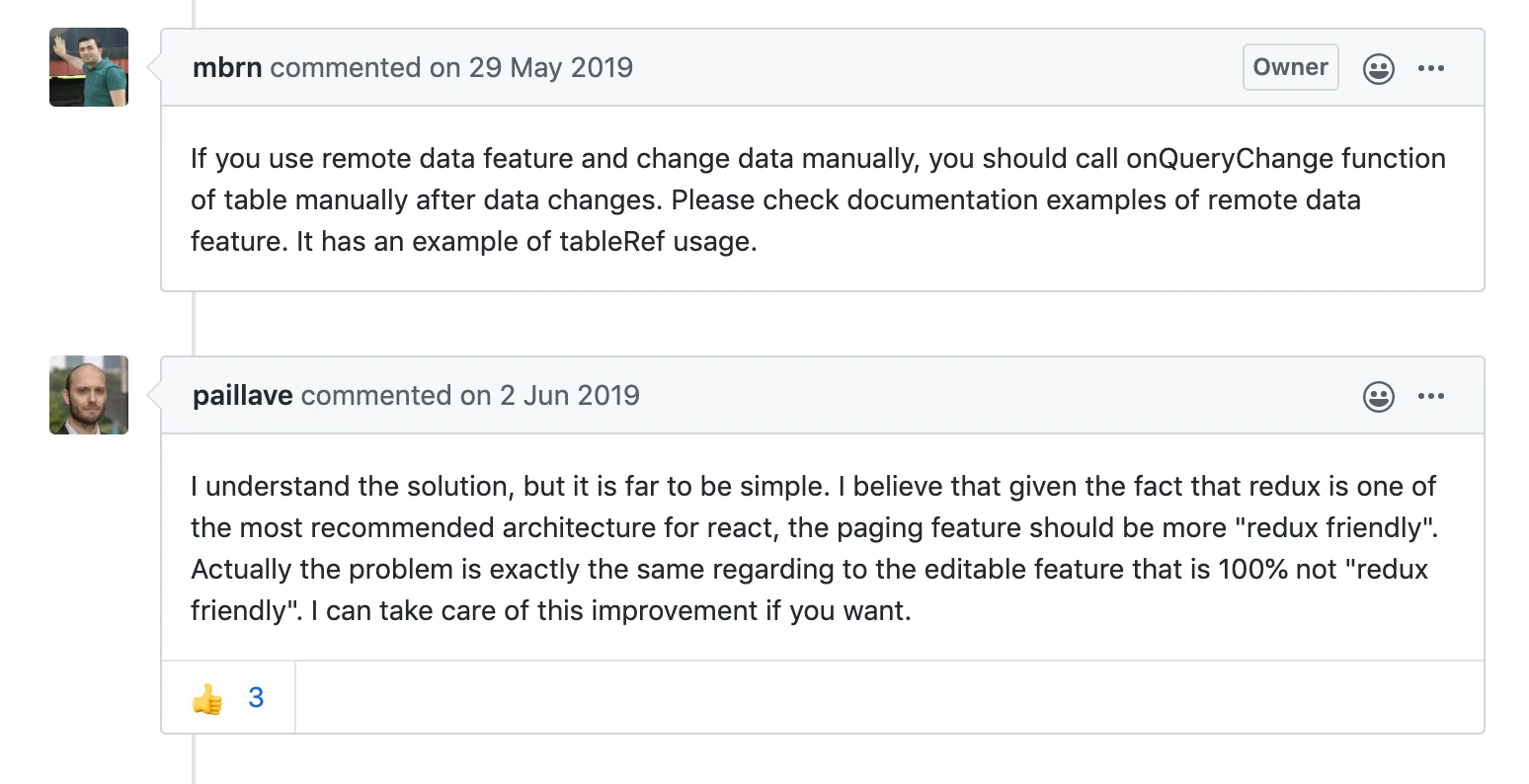Open emoji reaction picker on paillave's comment
The height and width of the screenshot is (784, 1529).
1378,396
